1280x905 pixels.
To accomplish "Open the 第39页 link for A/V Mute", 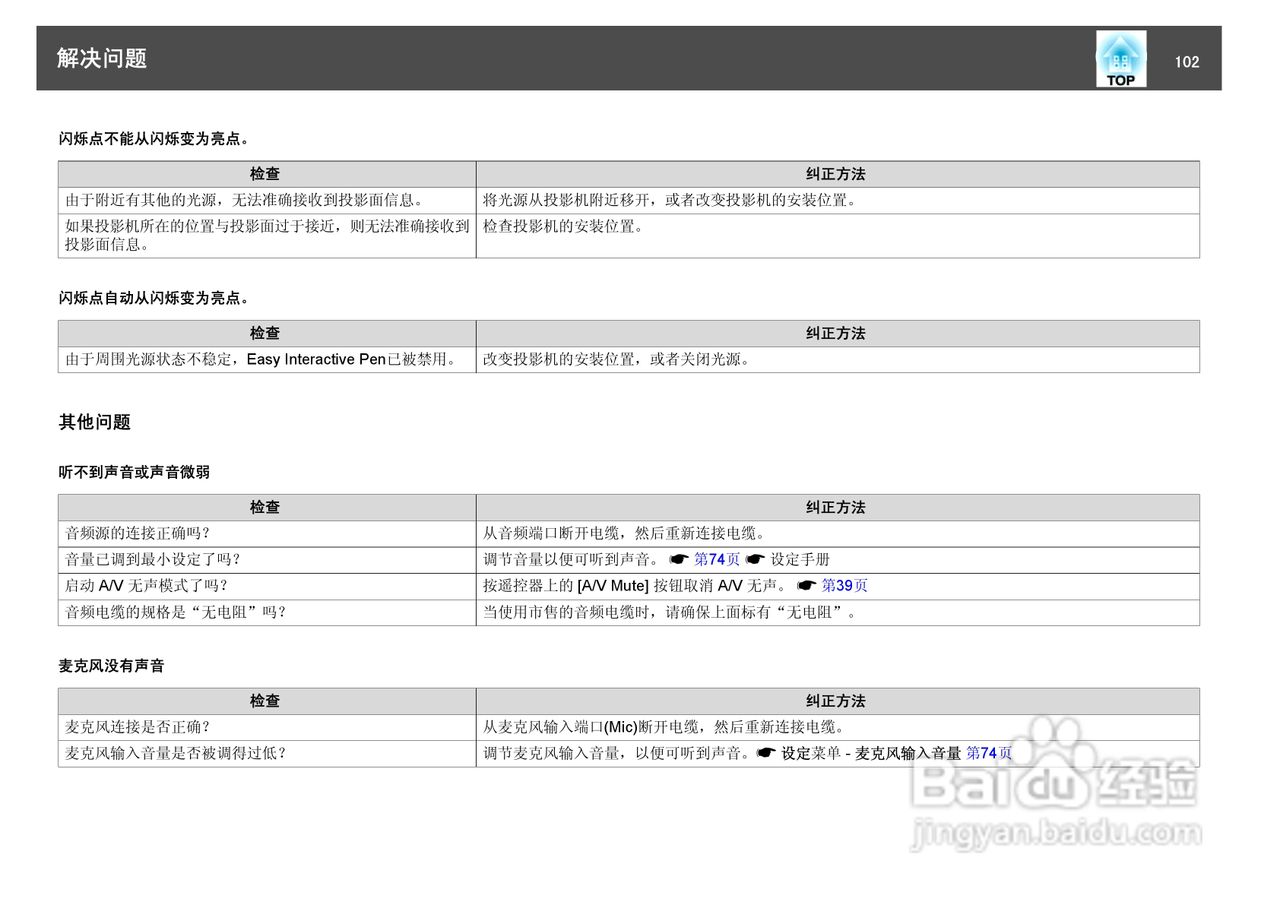I will click(x=845, y=586).
